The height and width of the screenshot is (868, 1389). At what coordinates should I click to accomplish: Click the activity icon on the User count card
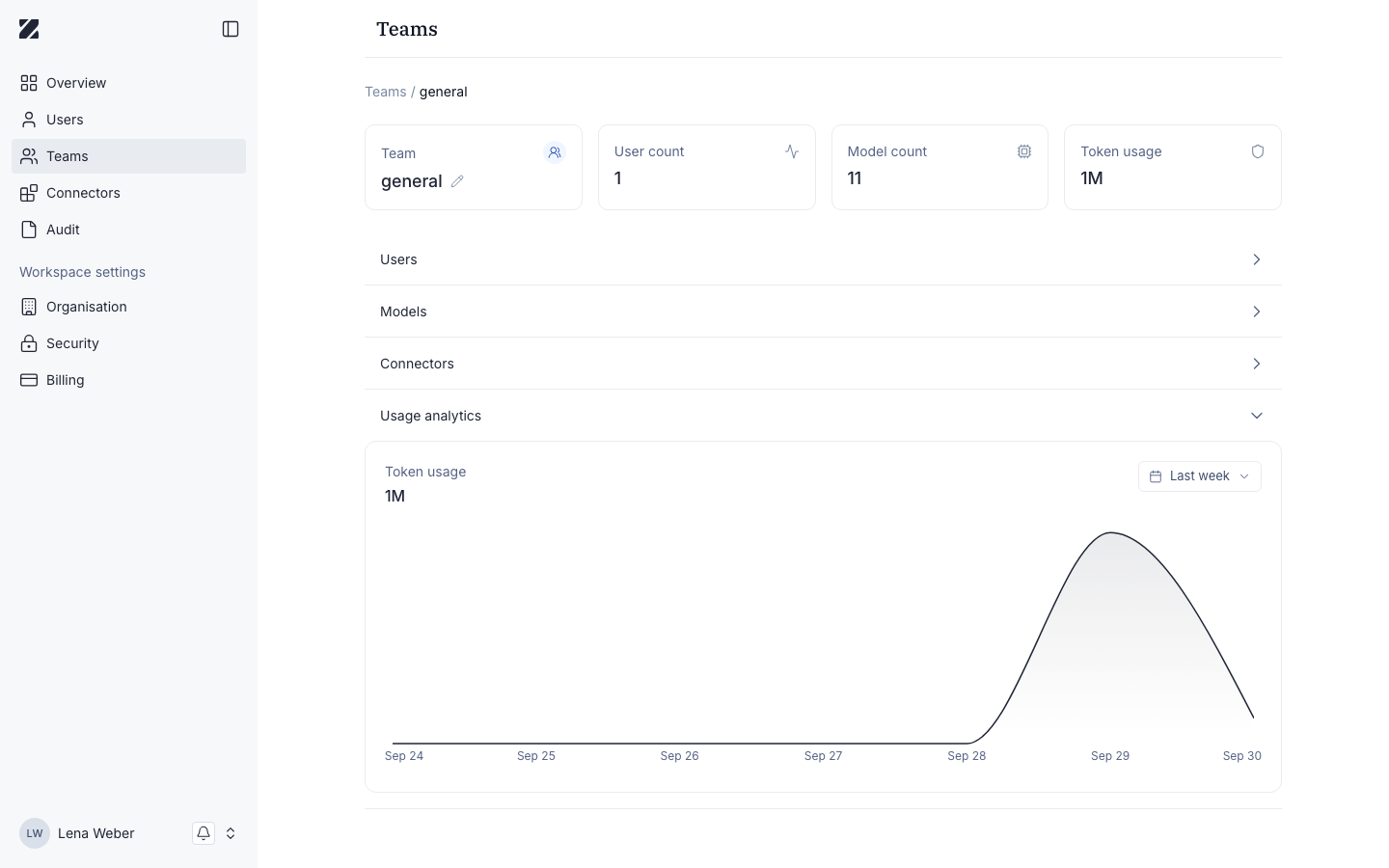pos(792,151)
